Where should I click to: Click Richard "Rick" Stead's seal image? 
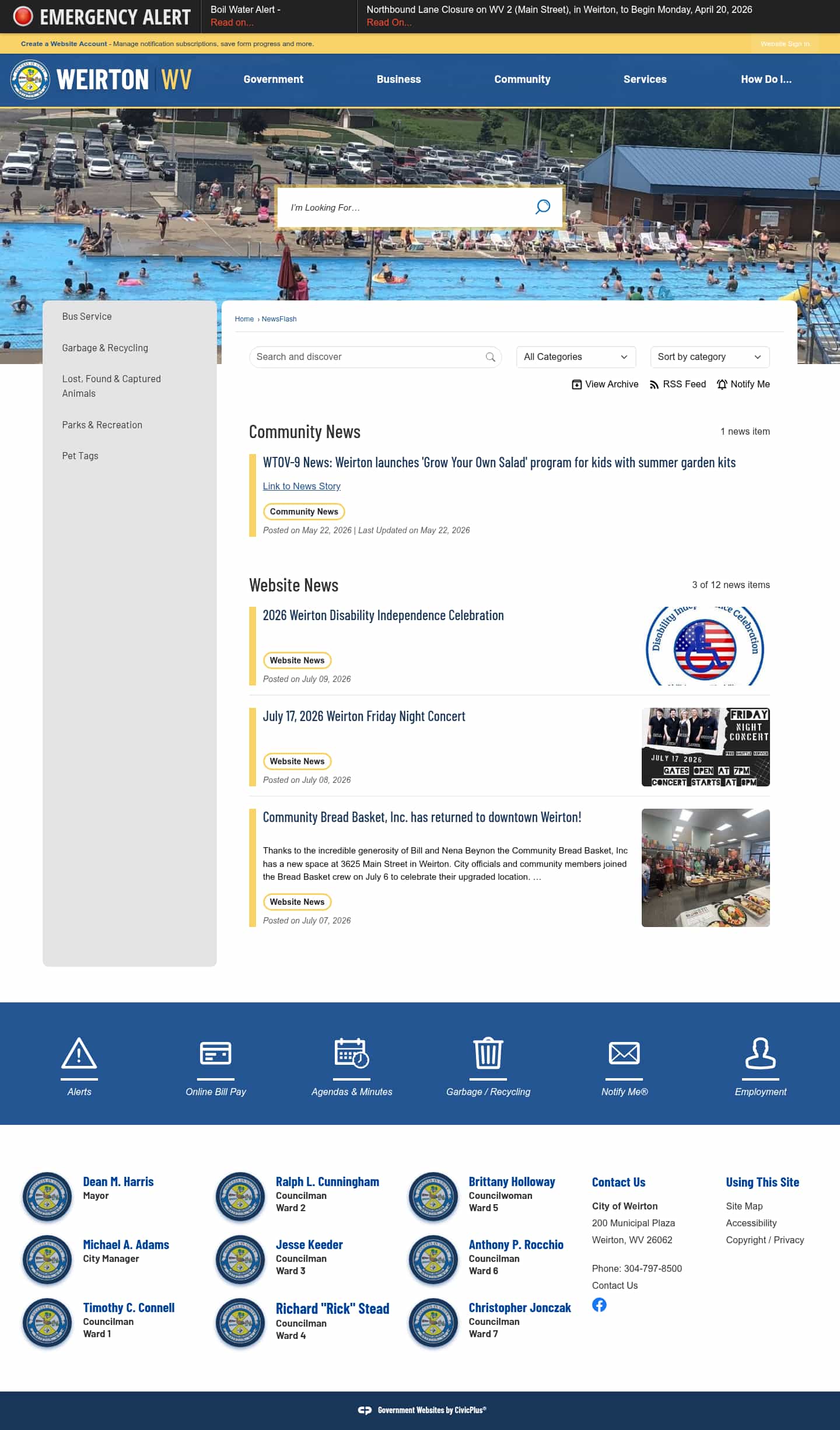point(240,1322)
